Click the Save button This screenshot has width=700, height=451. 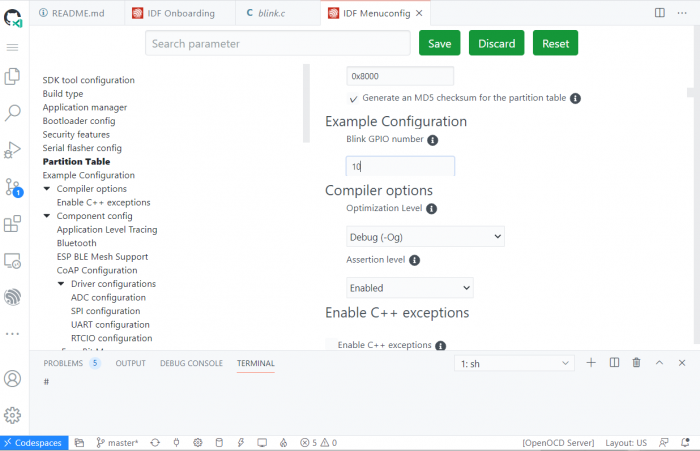click(x=439, y=43)
